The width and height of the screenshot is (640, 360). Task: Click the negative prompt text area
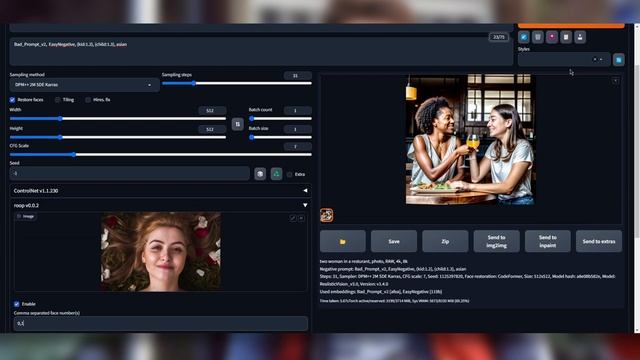point(261,51)
